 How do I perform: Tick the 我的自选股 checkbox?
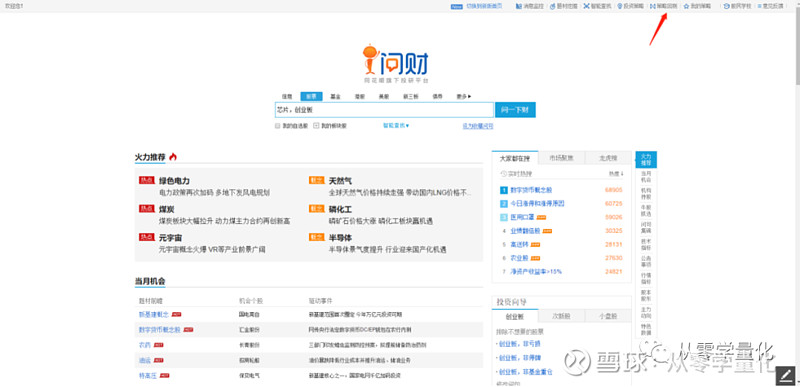[x=278, y=125]
